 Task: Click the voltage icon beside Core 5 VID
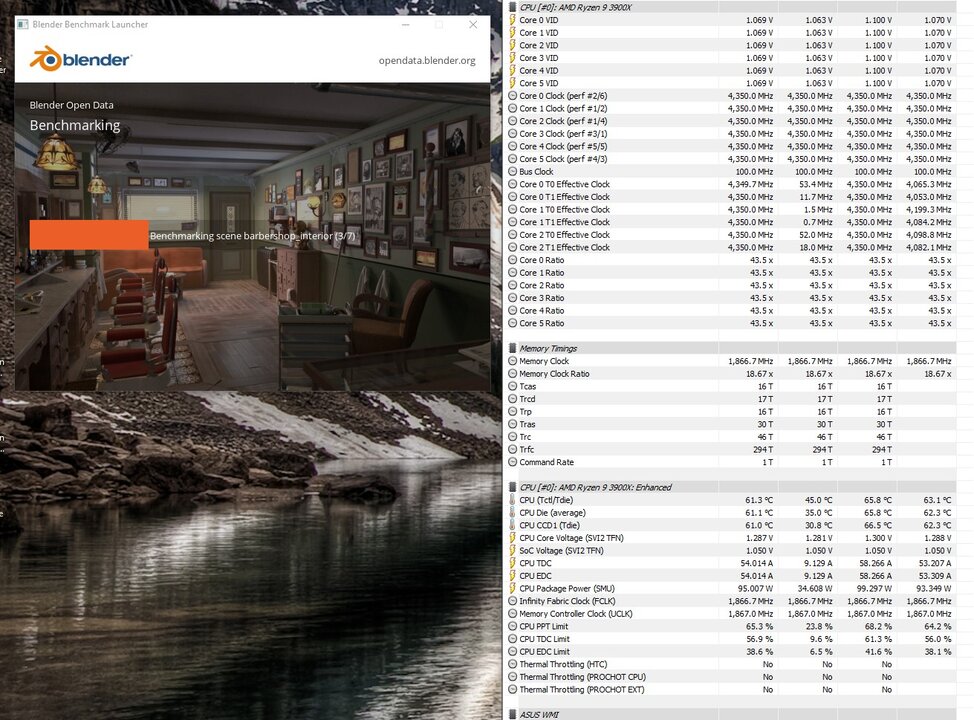click(512, 83)
